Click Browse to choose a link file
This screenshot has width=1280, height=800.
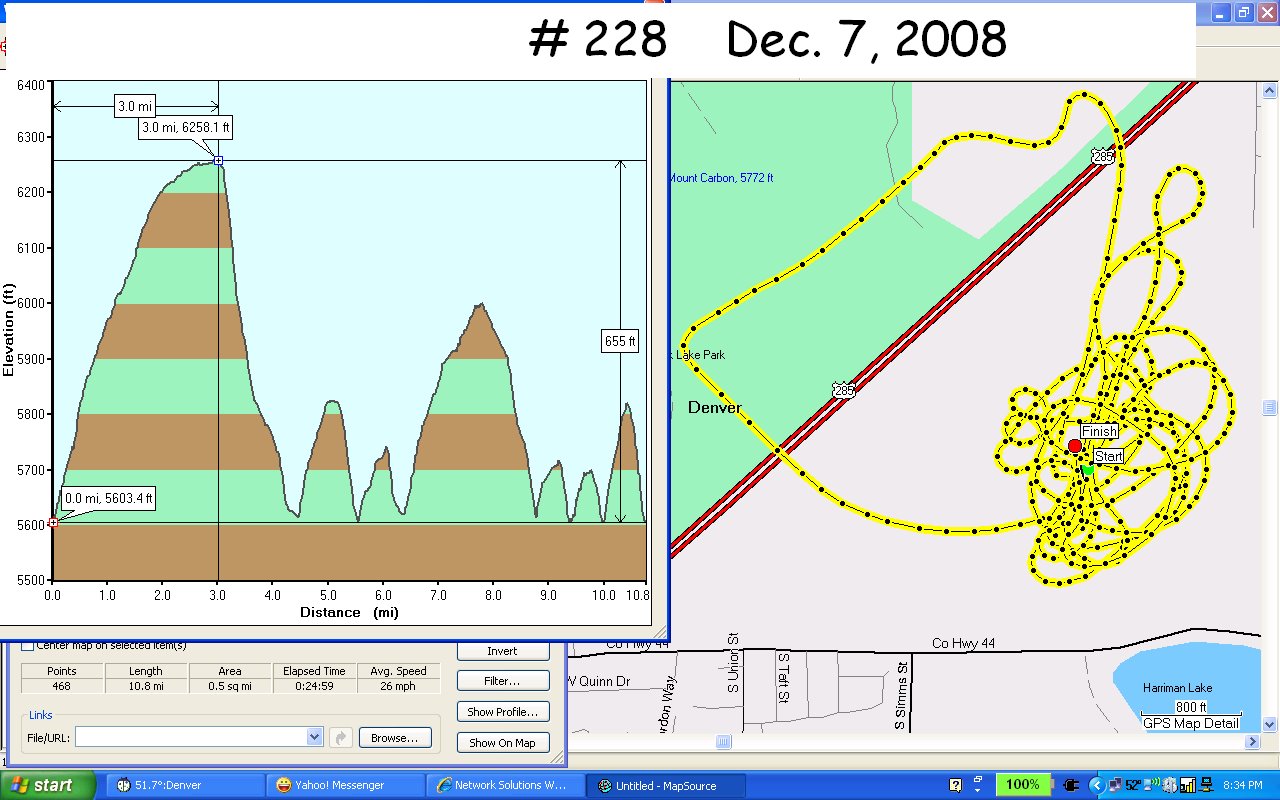pyautogui.click(x=394, y=738)
